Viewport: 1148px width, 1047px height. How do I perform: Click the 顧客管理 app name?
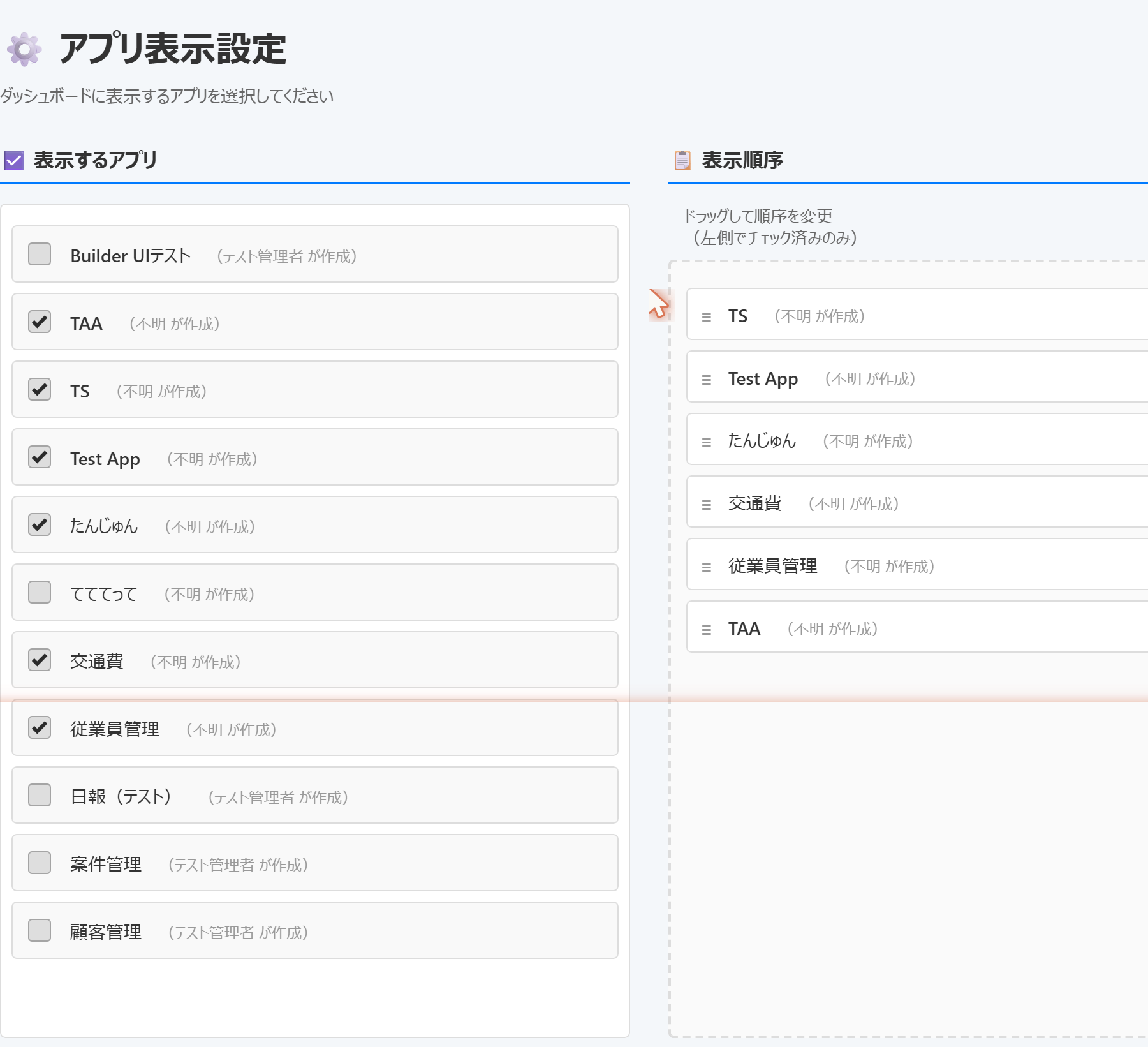point(106,932)
